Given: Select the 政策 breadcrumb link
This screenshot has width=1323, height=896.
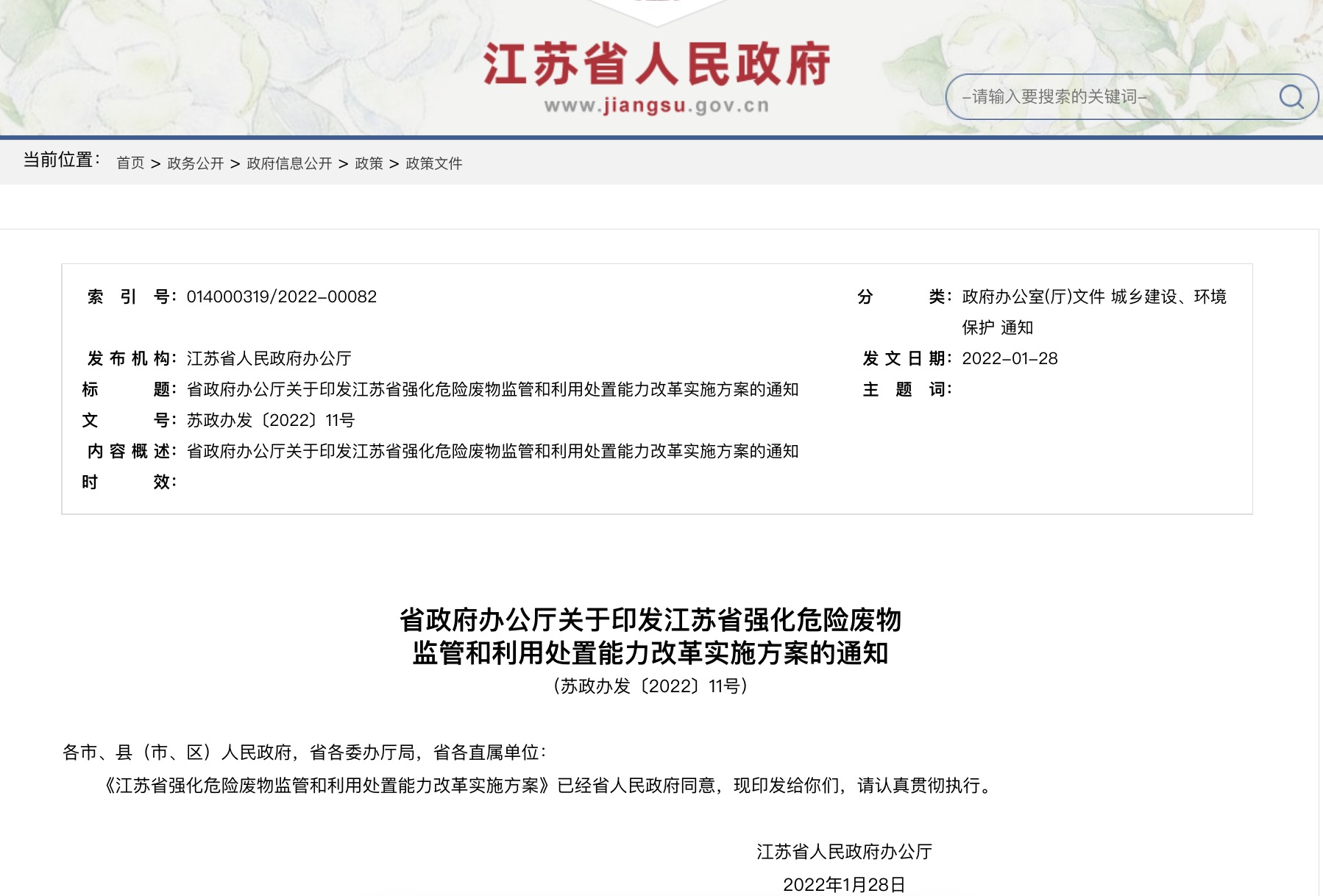Looking at the screenshot, I should [369, 163].
